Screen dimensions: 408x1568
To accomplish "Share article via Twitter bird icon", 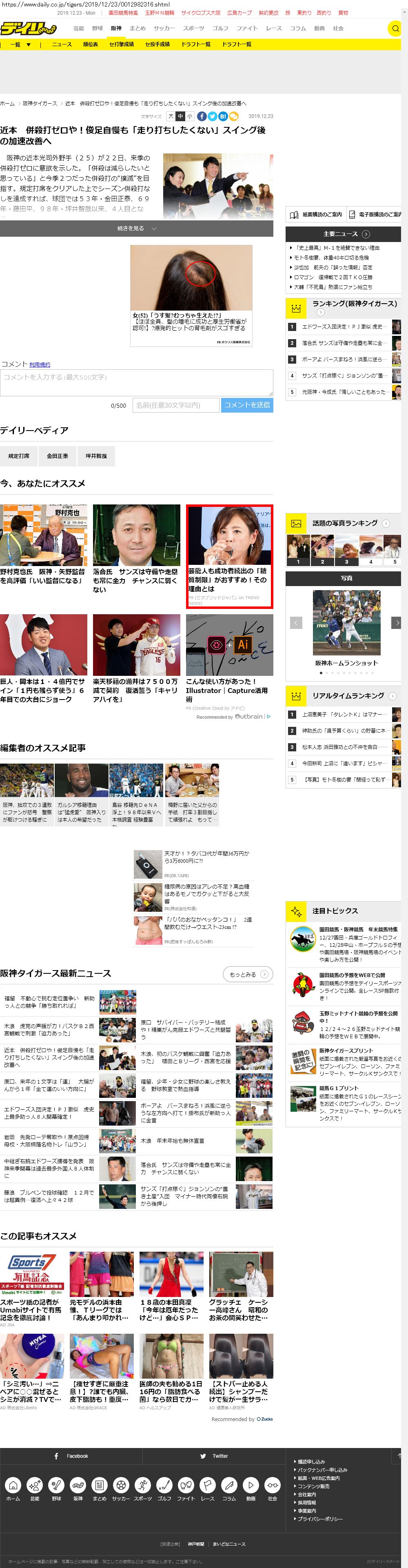I will coord(213,116).
